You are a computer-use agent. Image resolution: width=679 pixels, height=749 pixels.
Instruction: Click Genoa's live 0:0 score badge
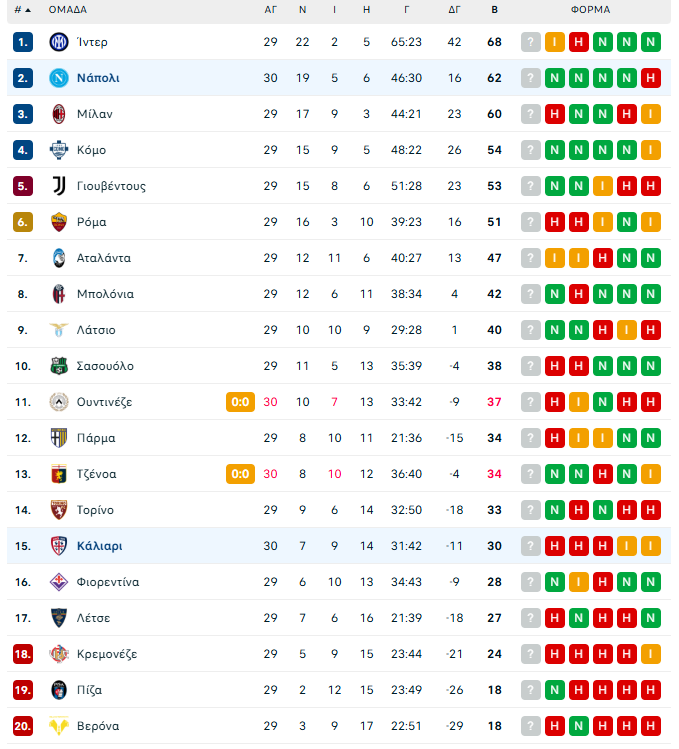(x=240, y=474)
